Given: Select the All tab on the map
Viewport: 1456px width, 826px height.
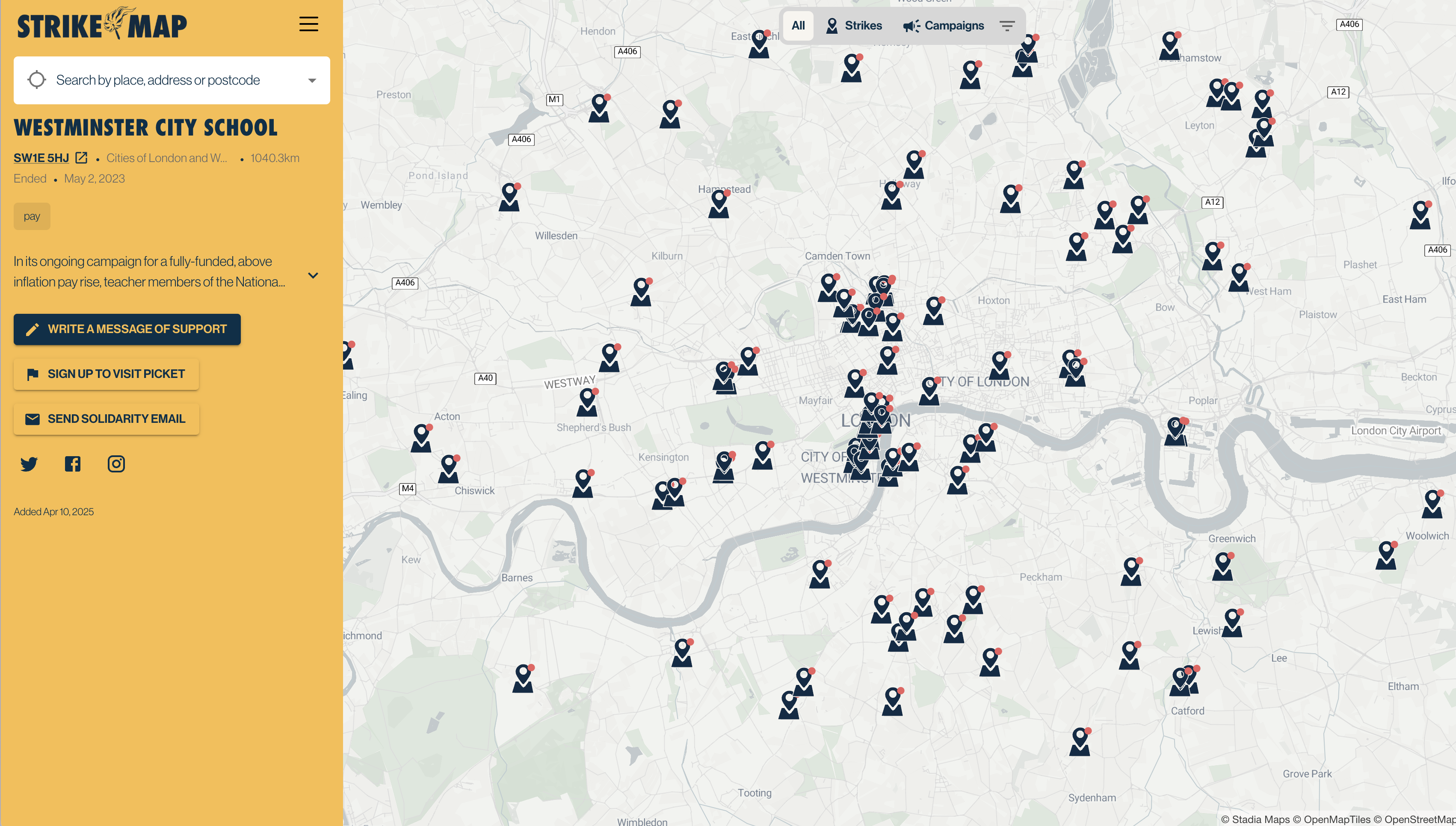Looking at the screenshot, I should coord(798,26).
